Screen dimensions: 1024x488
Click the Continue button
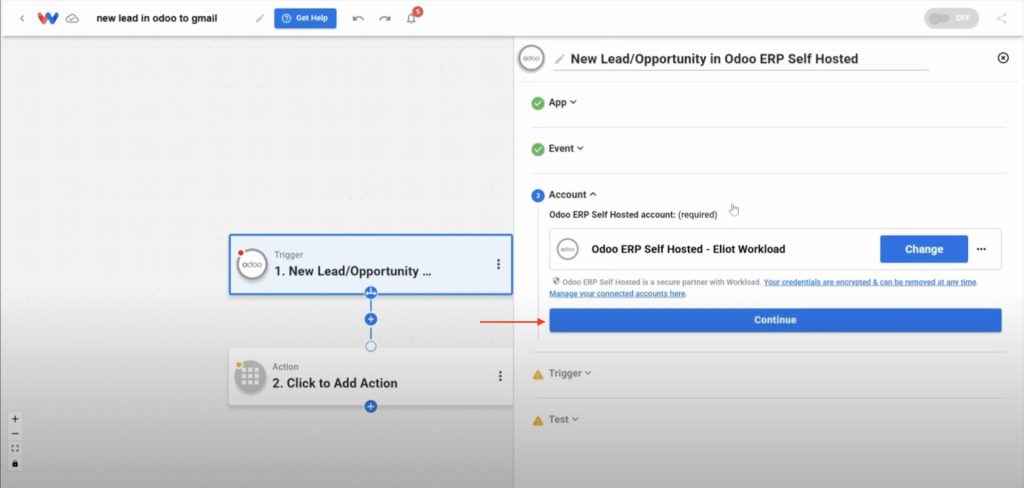[775, 320]
